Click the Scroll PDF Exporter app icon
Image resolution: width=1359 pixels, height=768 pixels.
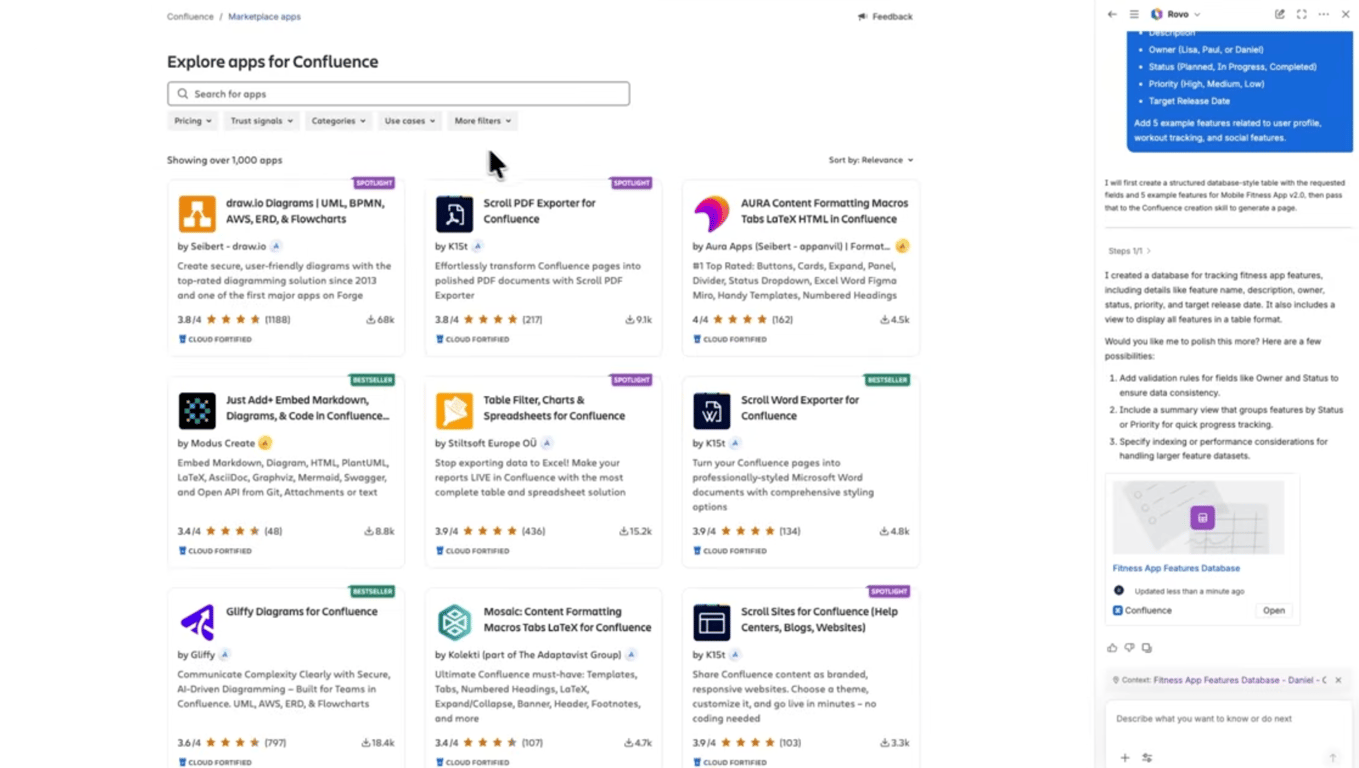(454, 214)
